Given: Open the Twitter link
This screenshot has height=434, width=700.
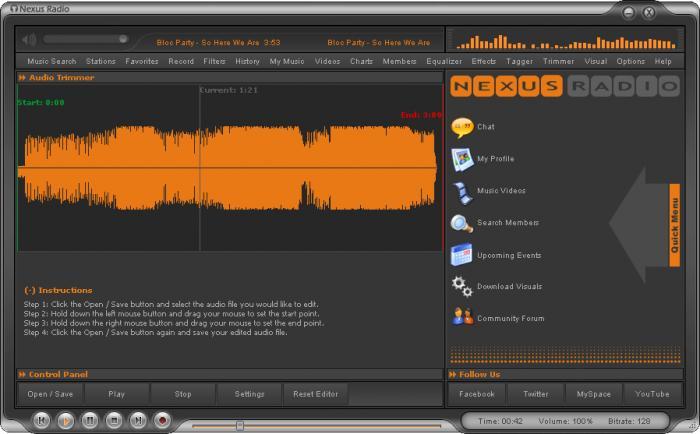Looking at the screenshot, I should coord(536,394).
